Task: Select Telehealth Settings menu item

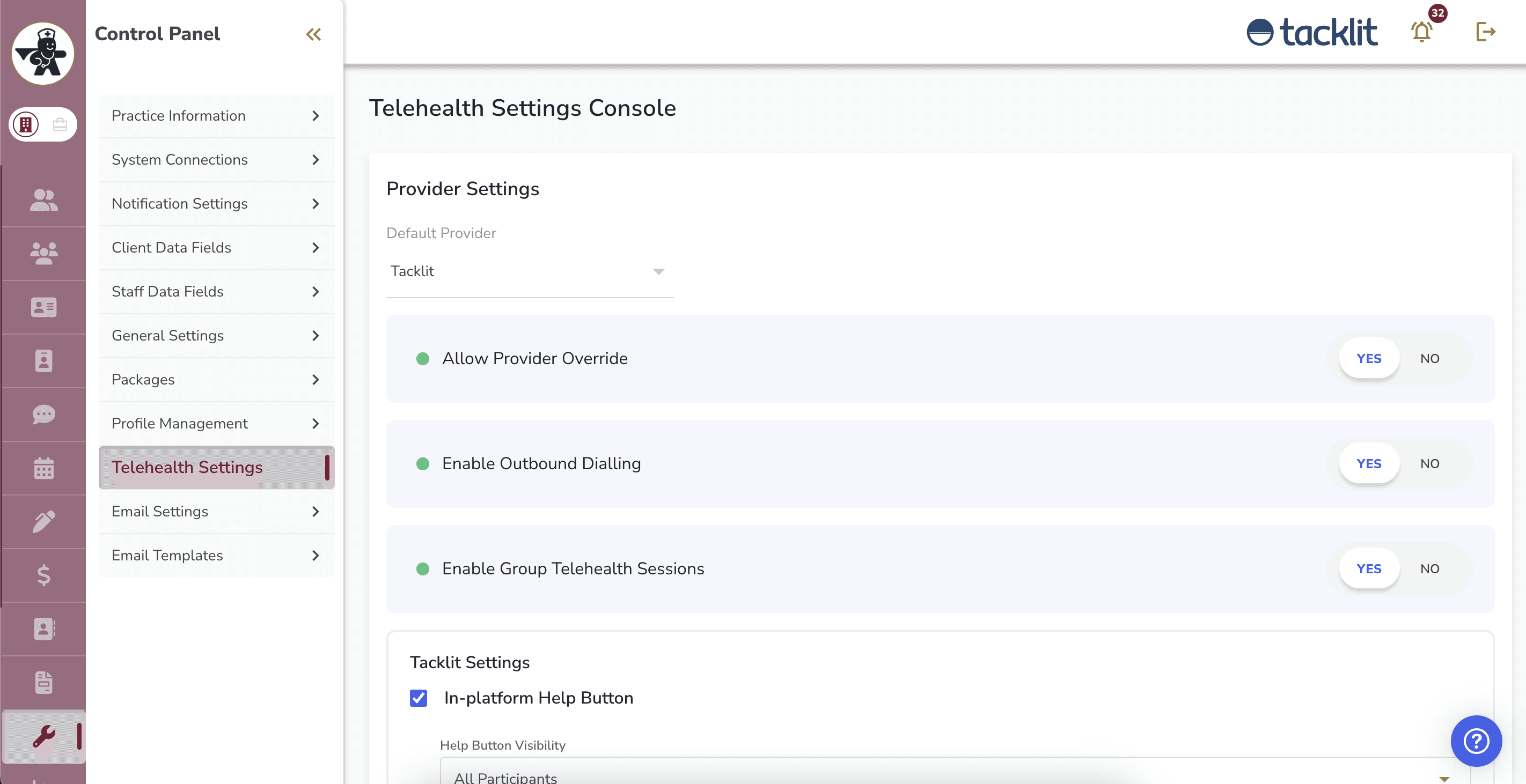Action: [x=216, y=467]
